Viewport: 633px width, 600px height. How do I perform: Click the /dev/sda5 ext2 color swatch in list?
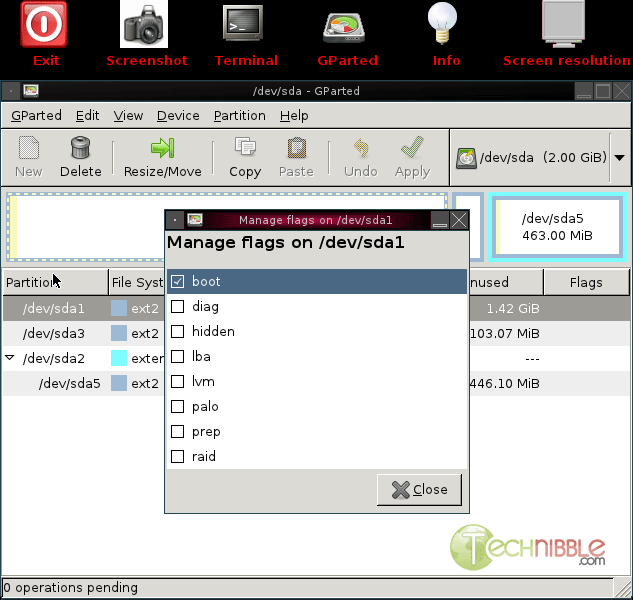click(119, 383)
